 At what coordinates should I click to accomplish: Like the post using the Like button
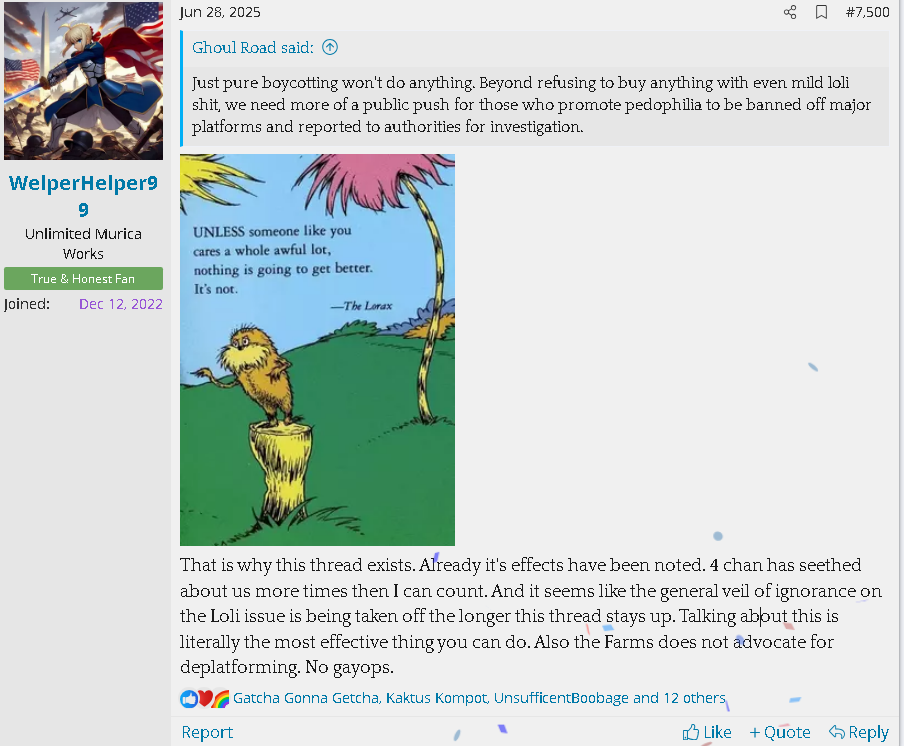tap(707, 732)
